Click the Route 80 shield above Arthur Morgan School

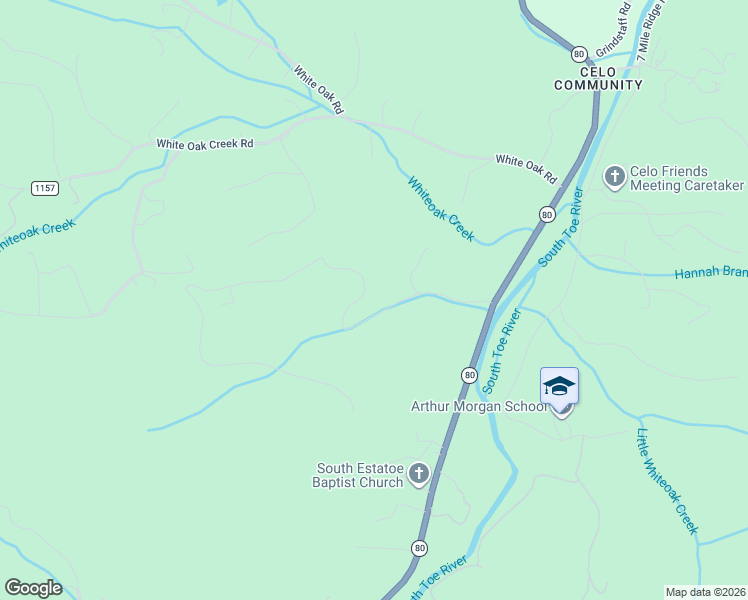pos(470,375)
